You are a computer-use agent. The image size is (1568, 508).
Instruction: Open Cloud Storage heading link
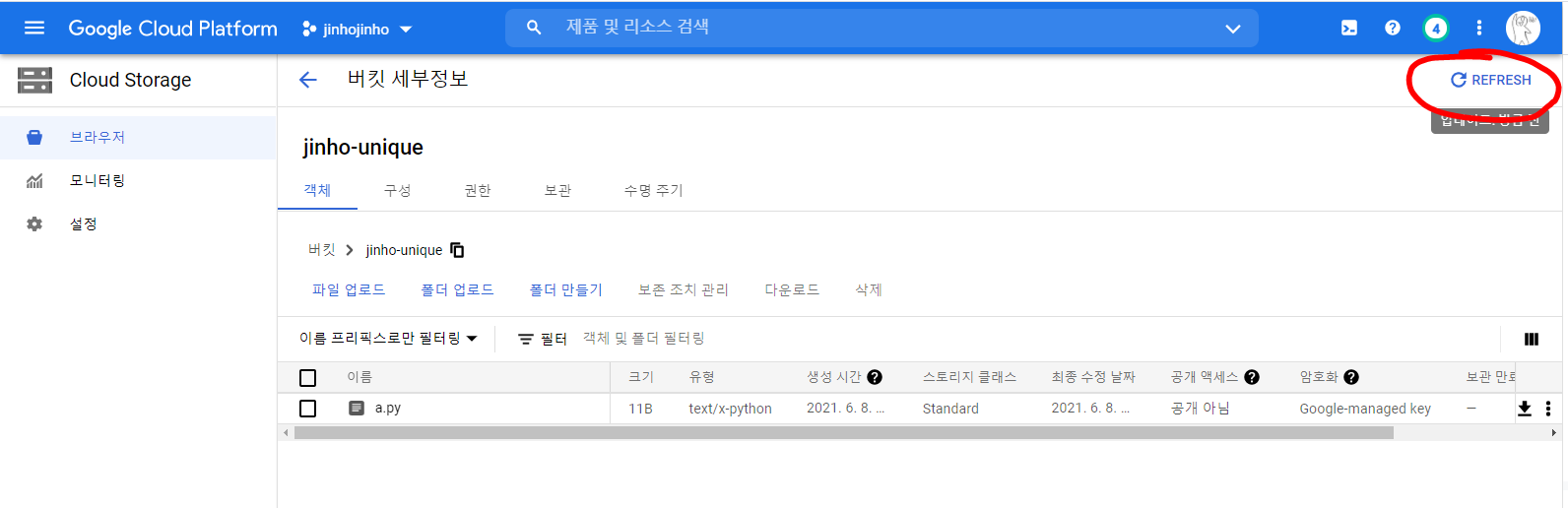pos(130,80)
